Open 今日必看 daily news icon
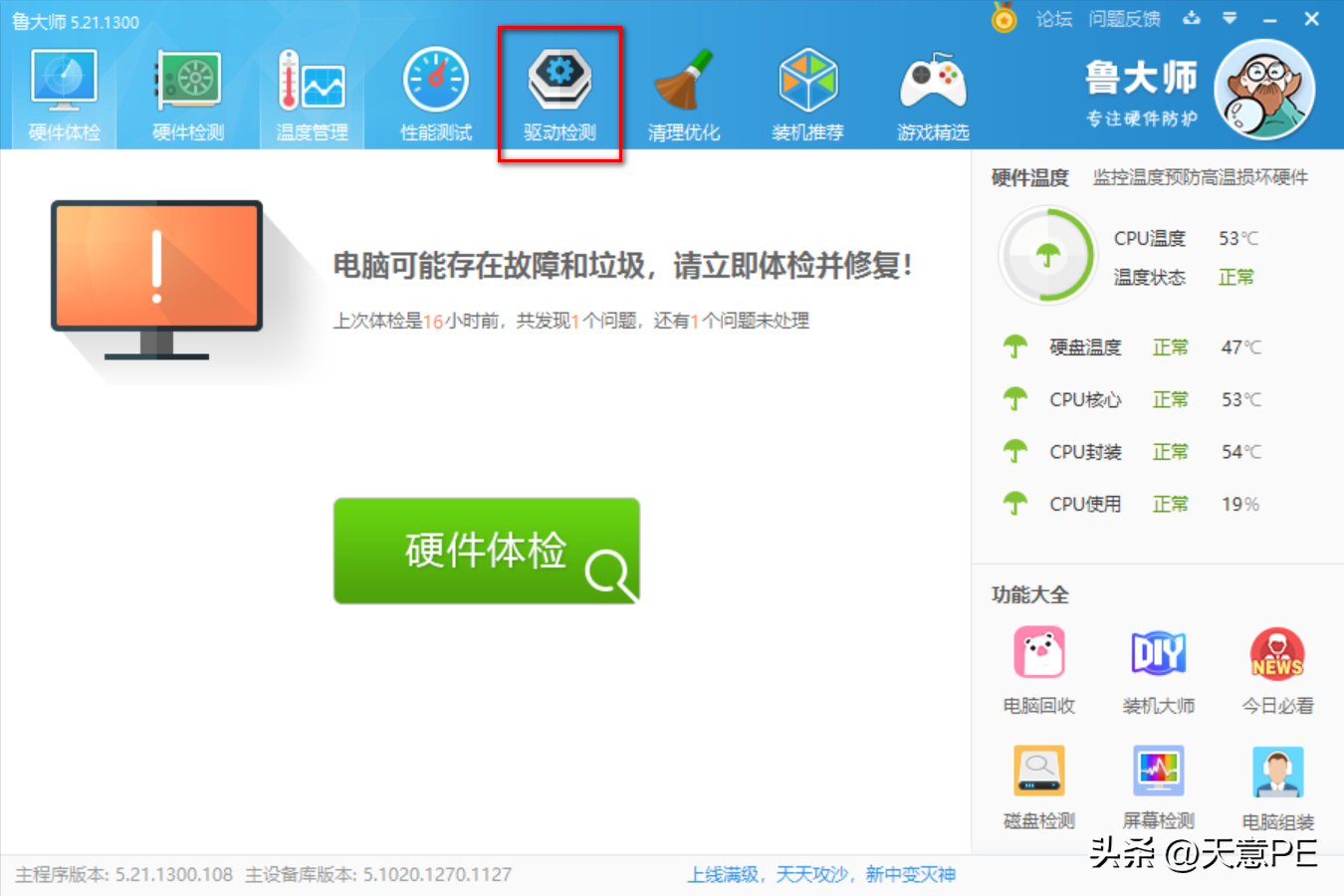 click(1277, 667)
